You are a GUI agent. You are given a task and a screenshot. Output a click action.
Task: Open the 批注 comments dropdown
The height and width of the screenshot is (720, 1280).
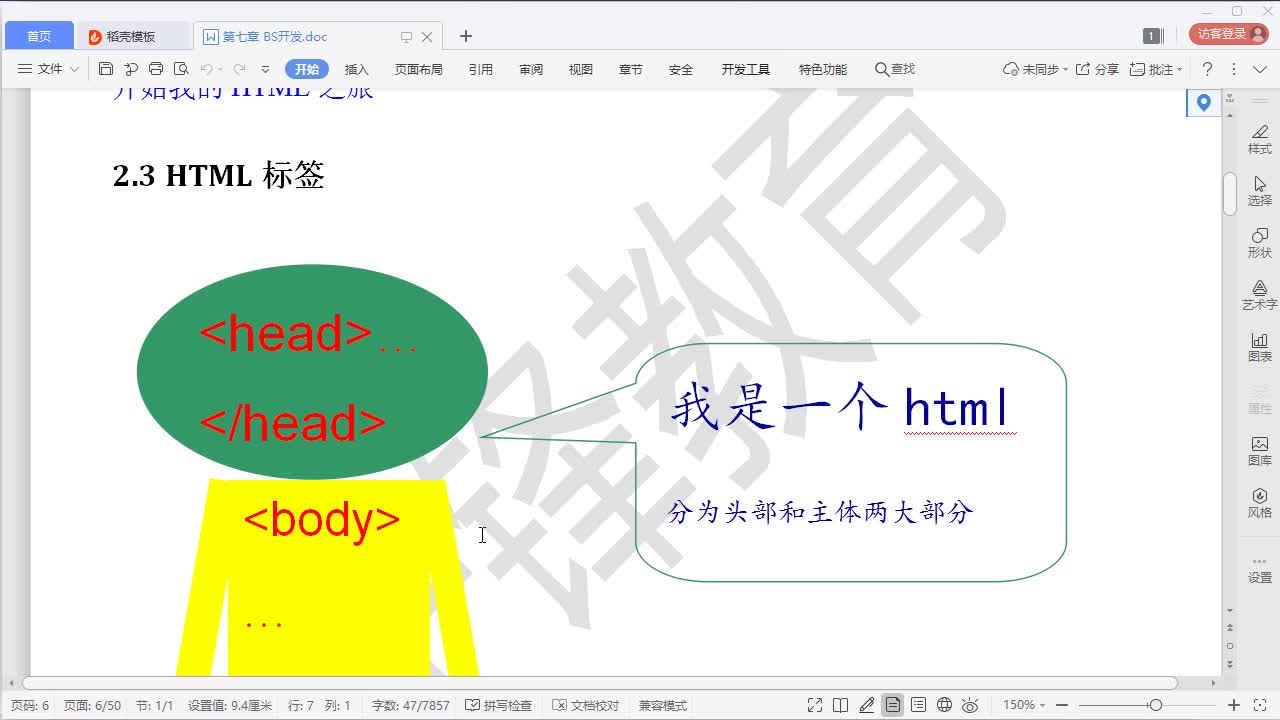(x=1156, y=69)
